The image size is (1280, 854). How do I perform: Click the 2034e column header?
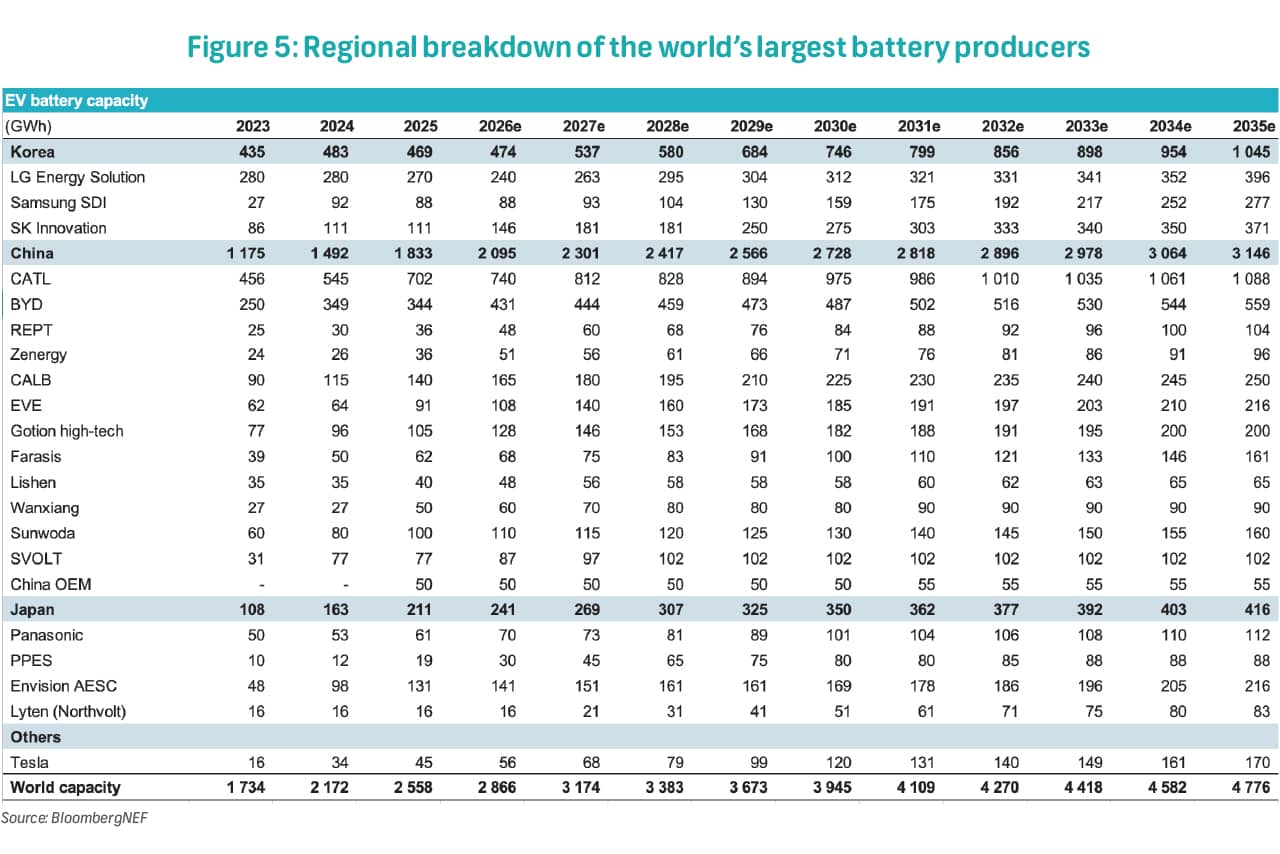(x=1172, y=126)
